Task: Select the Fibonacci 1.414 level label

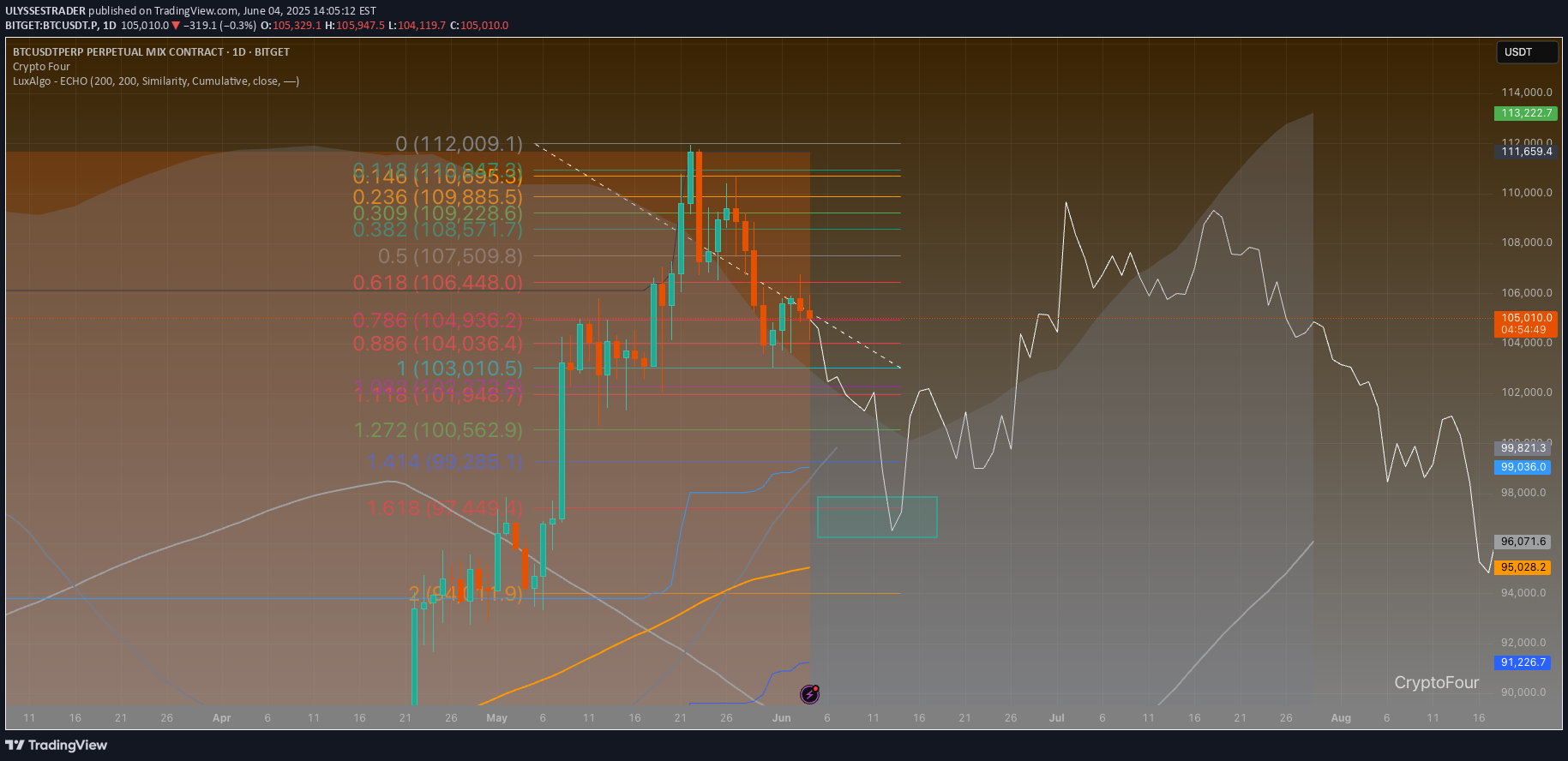Action: coord(445,462)
